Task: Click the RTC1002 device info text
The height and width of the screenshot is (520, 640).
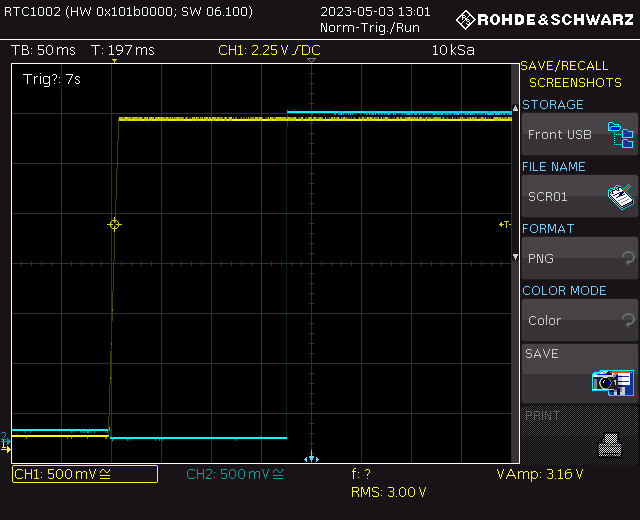Action: (128, 11)
